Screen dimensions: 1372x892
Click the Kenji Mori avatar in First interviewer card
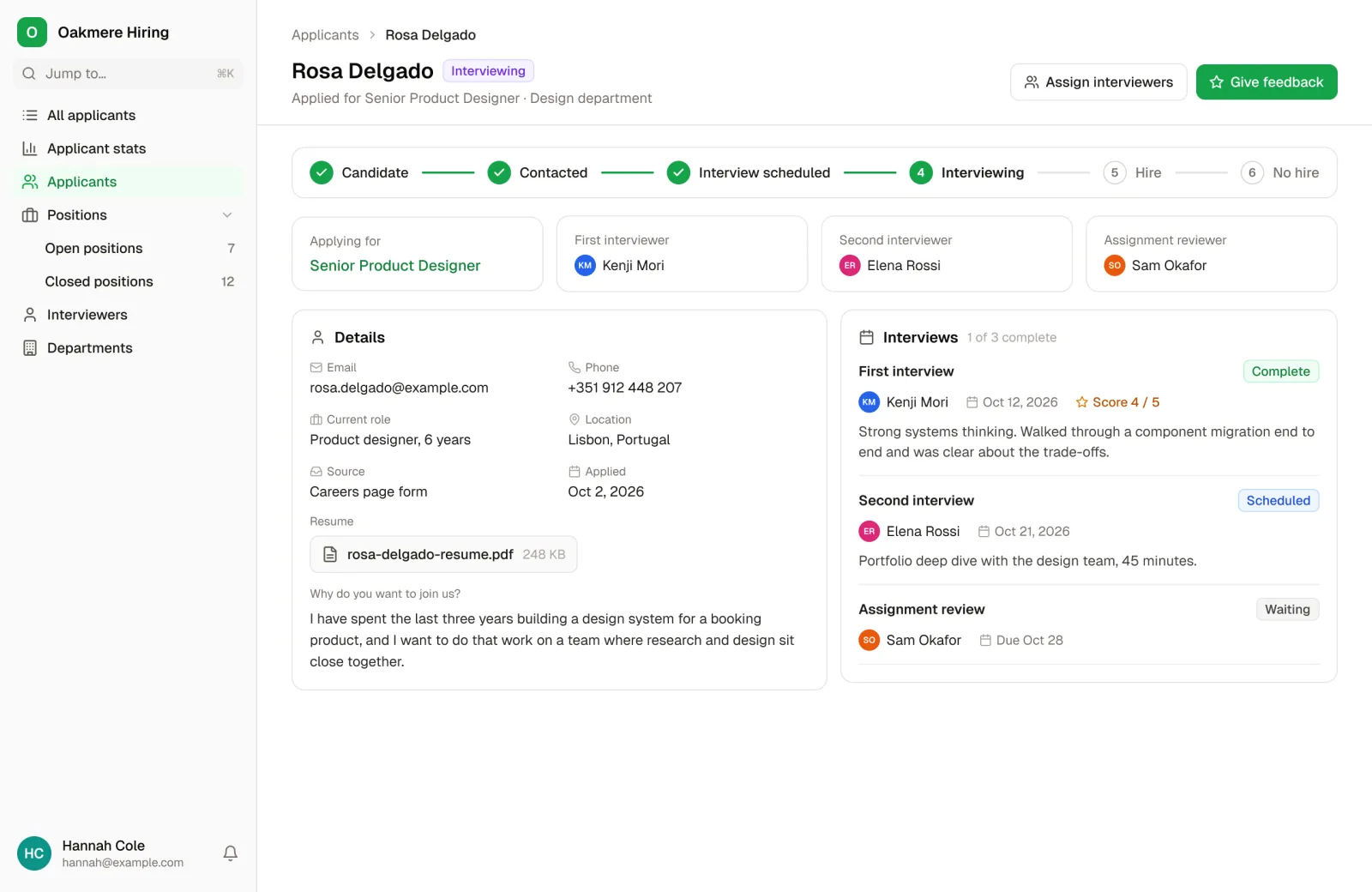[x=585, y=266]
